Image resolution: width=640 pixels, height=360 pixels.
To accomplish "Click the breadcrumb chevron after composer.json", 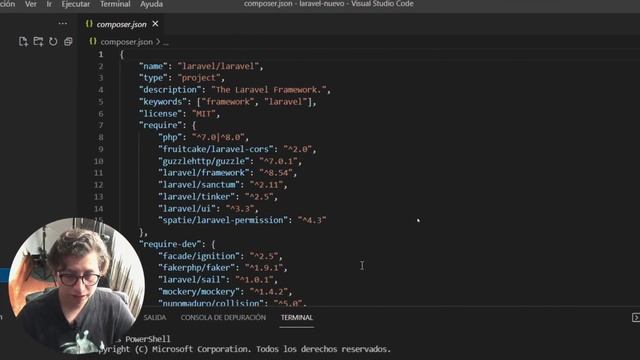I will point(158,42).
